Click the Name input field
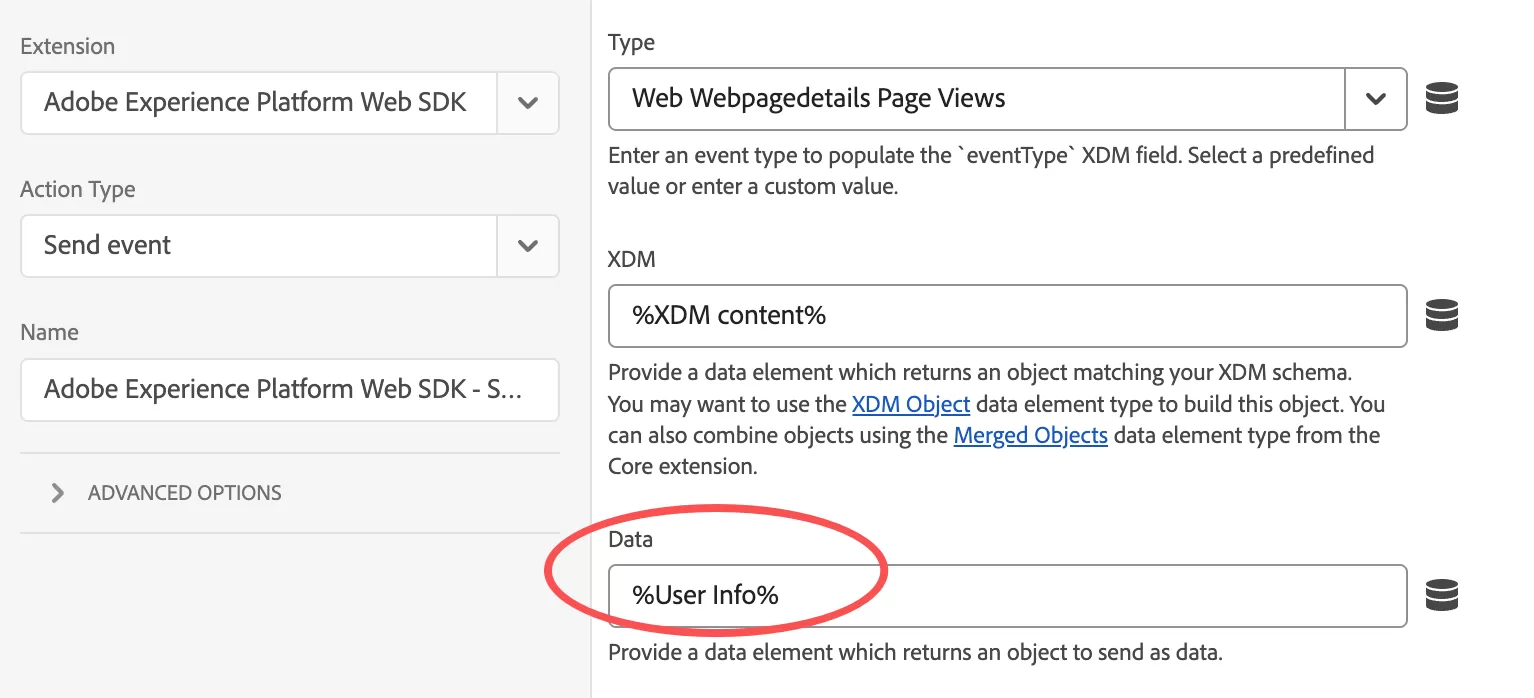 pyautogui.click(x=290, y=388)
